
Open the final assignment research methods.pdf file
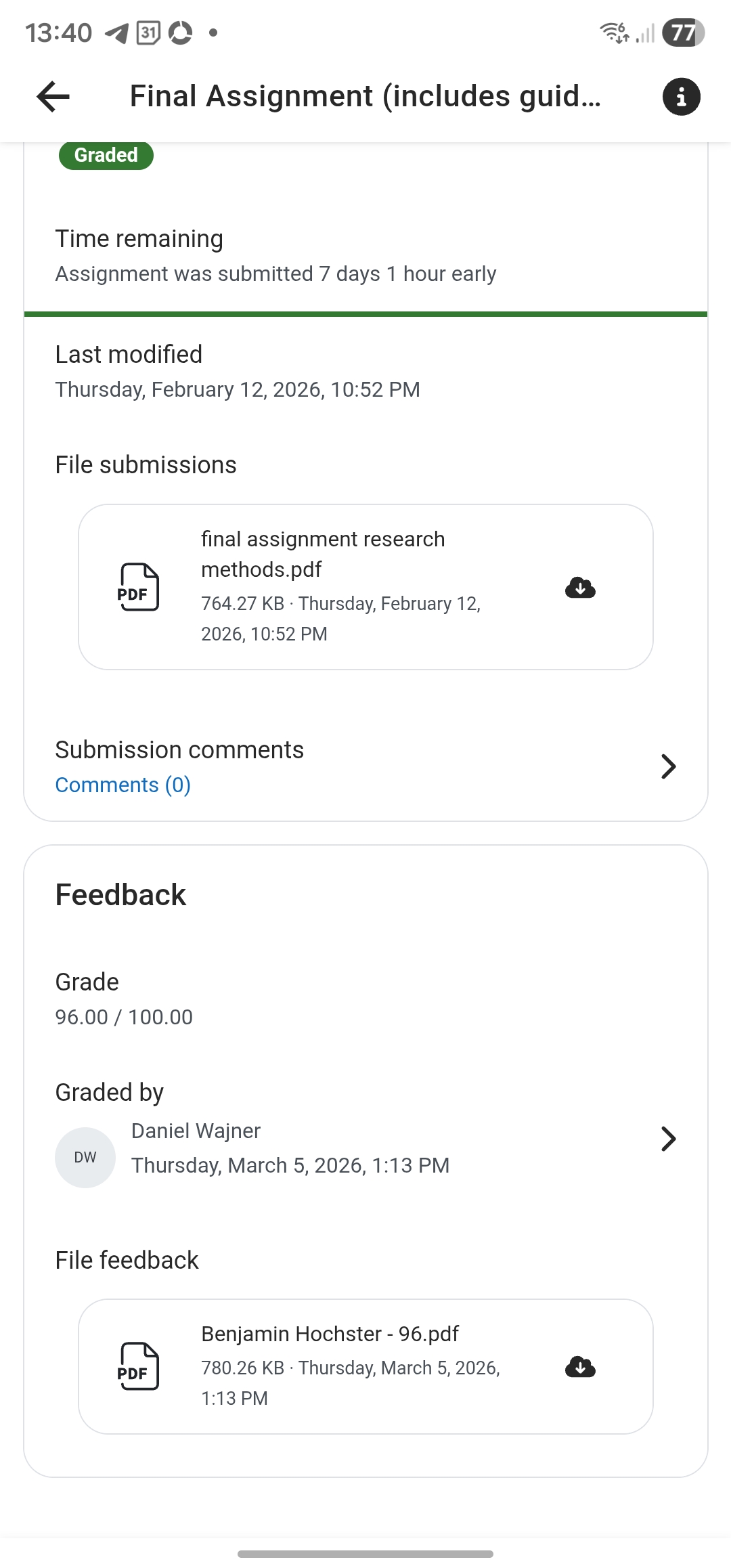[x=323, y=554]
